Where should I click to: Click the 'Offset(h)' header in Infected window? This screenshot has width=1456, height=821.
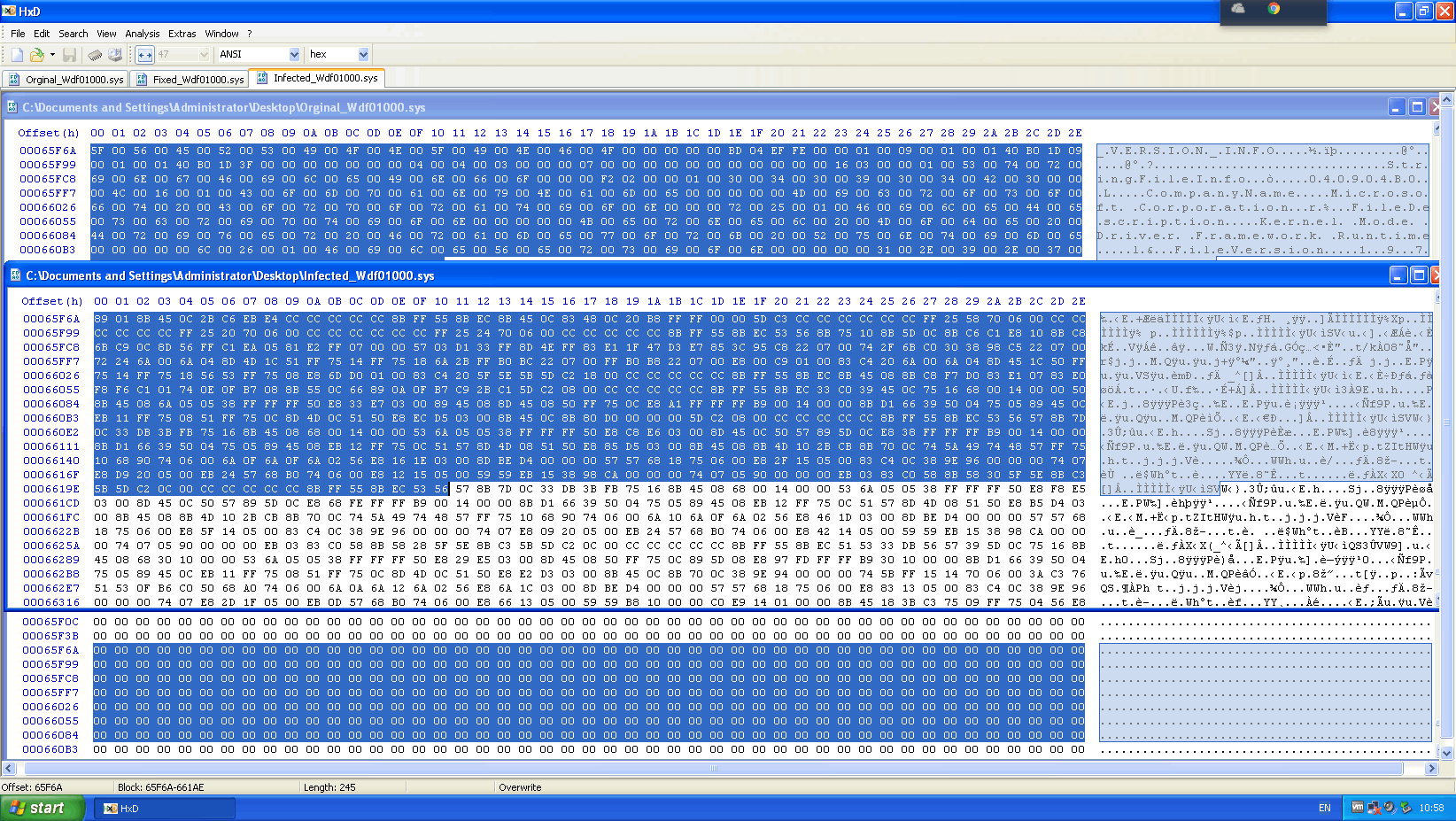tap(51, 301)
